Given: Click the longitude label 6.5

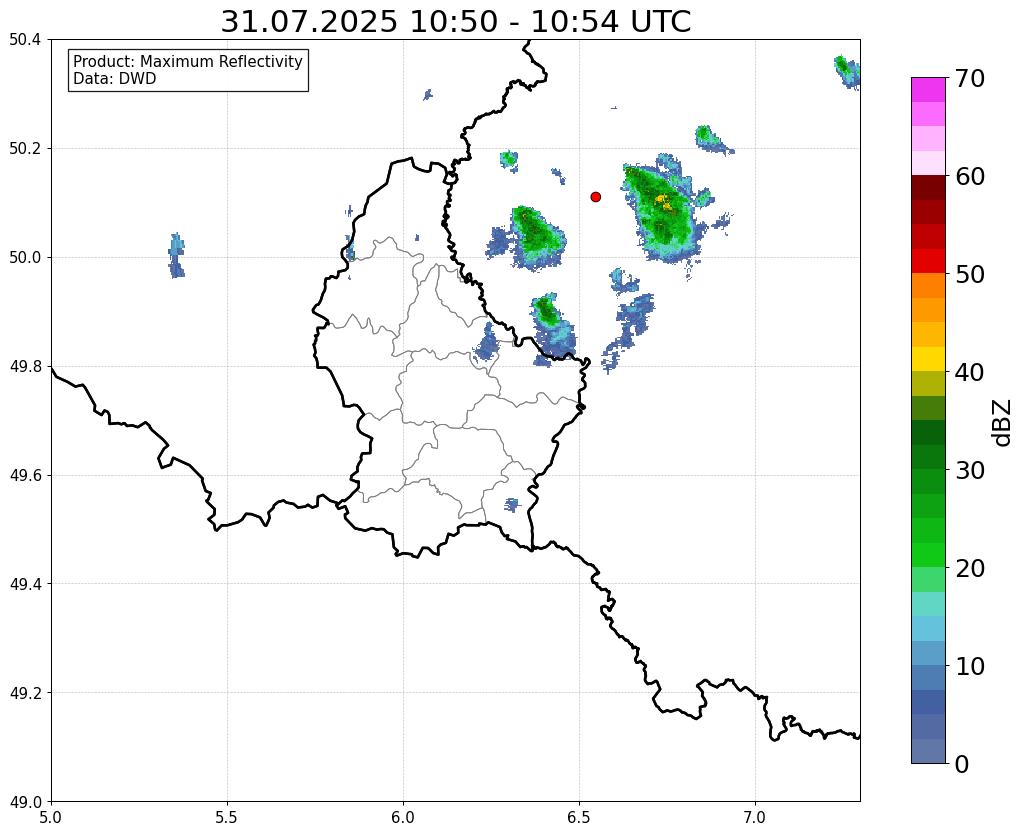Looking at the screenshot, I should 579,817.
